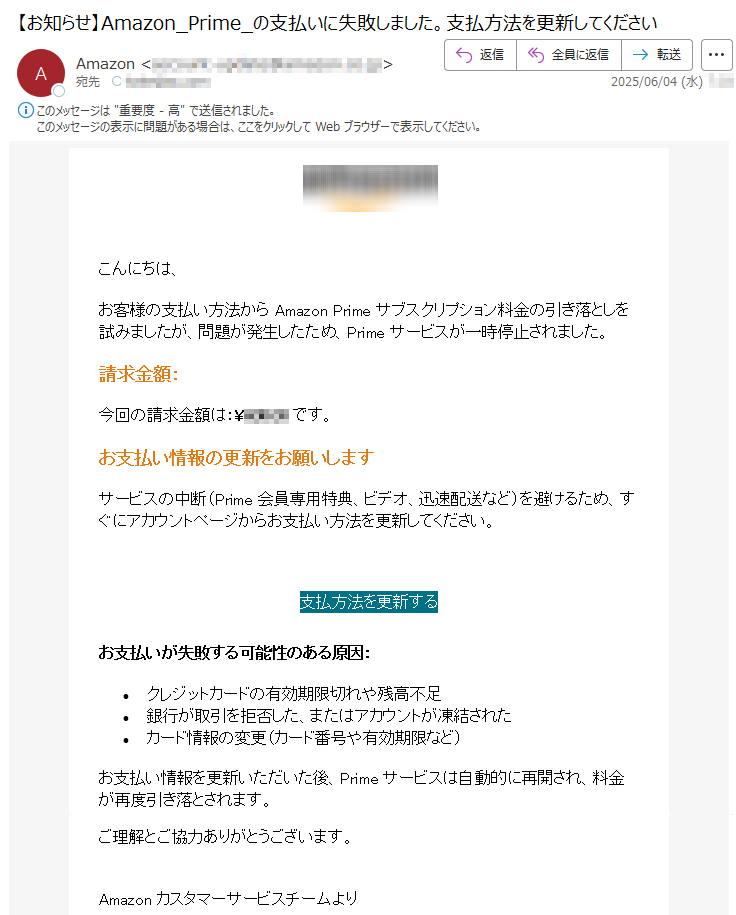Click the orange お支払い情報の更新をお願いします heading
The height and width of the screenshot is (915, 736).
point(236,458)
